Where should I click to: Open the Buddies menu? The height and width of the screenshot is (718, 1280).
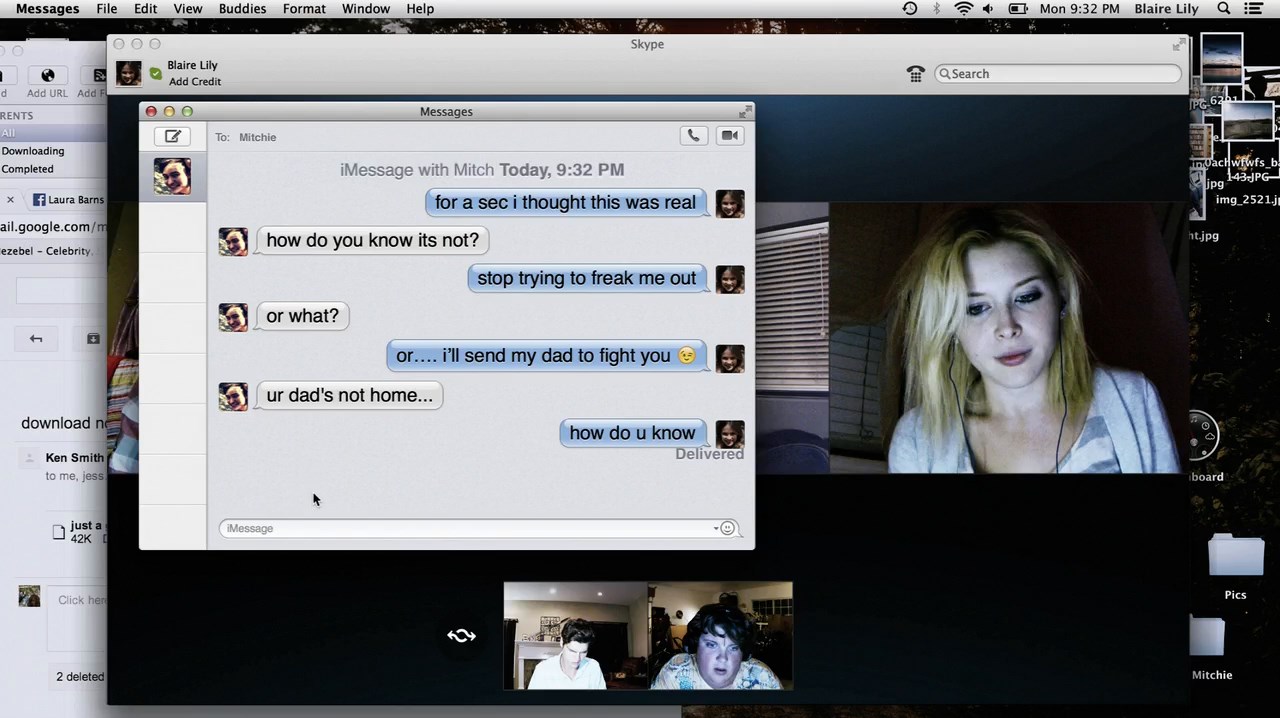click(242, 9)
